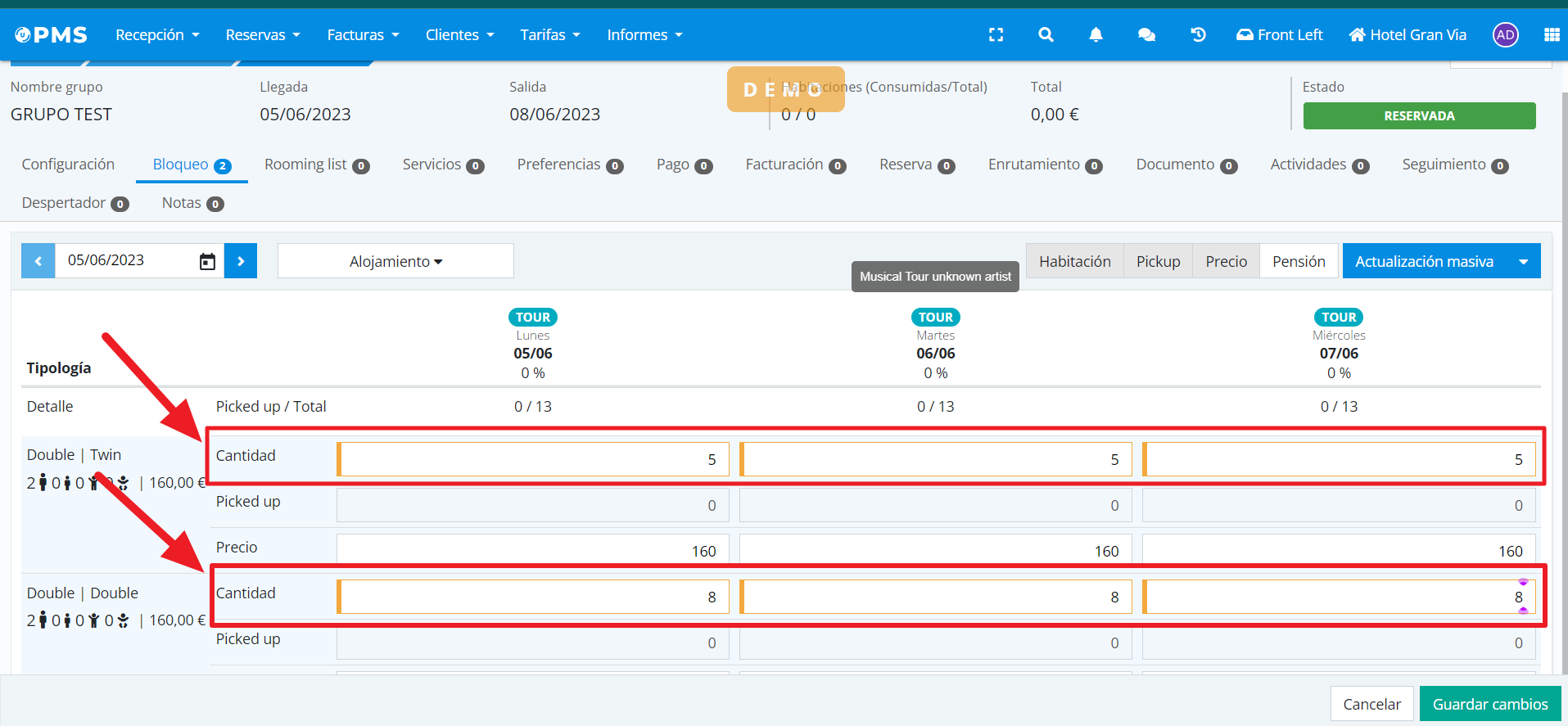The image size is (1568, 726).
Task: Edit Double Twin Cantidad field for 05/06
Action: 532,459
